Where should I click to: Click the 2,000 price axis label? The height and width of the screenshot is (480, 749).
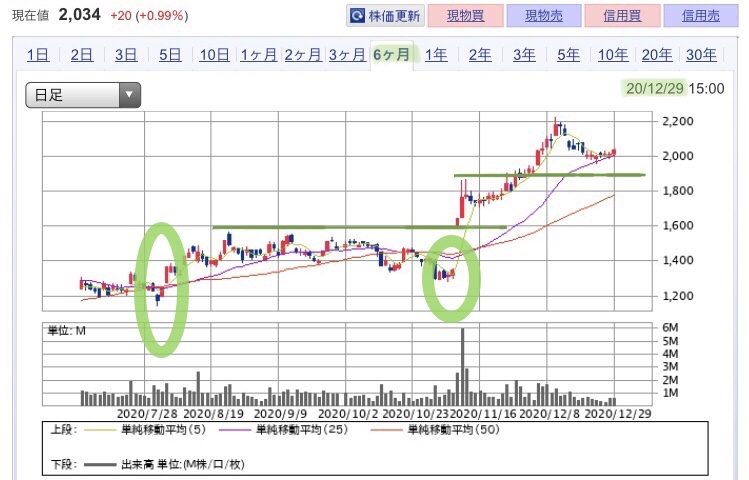[677, 156]
